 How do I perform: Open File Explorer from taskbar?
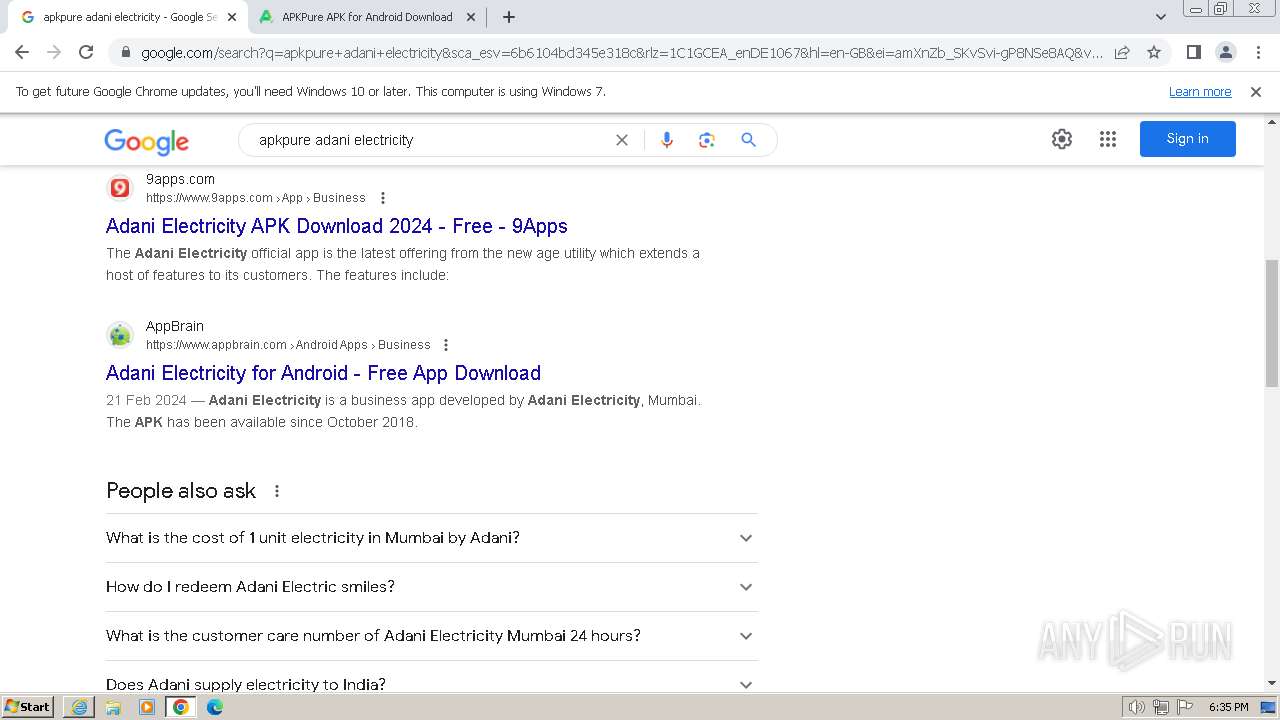click(x=113, y=707)
